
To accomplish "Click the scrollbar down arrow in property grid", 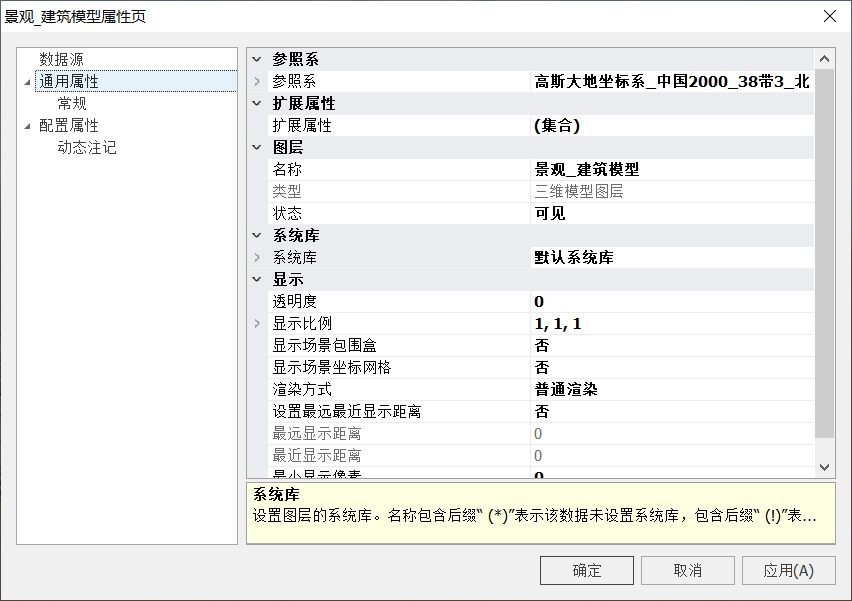I will point(825,467).
